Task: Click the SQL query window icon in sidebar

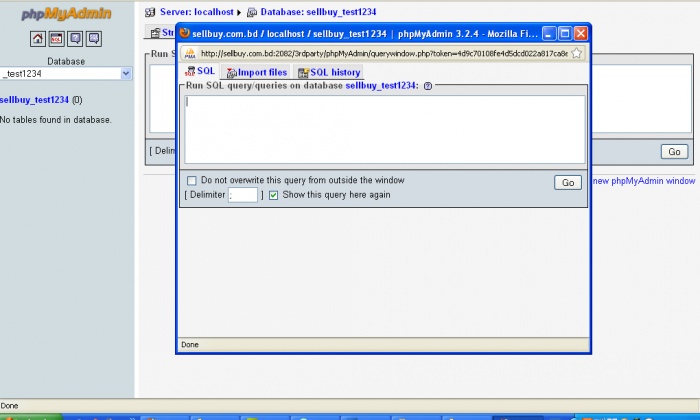Action: pos(56,39)
